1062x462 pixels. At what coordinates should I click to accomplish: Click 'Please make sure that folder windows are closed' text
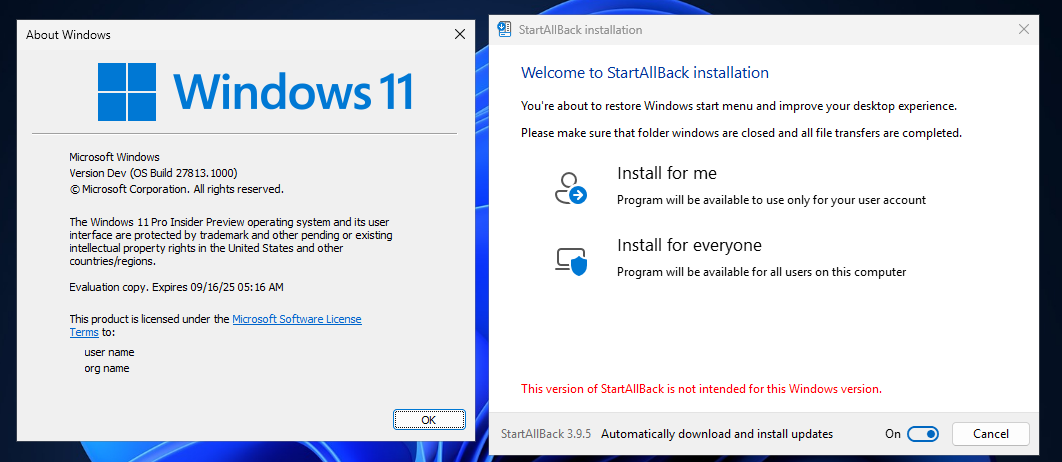[x=741, y=133]
